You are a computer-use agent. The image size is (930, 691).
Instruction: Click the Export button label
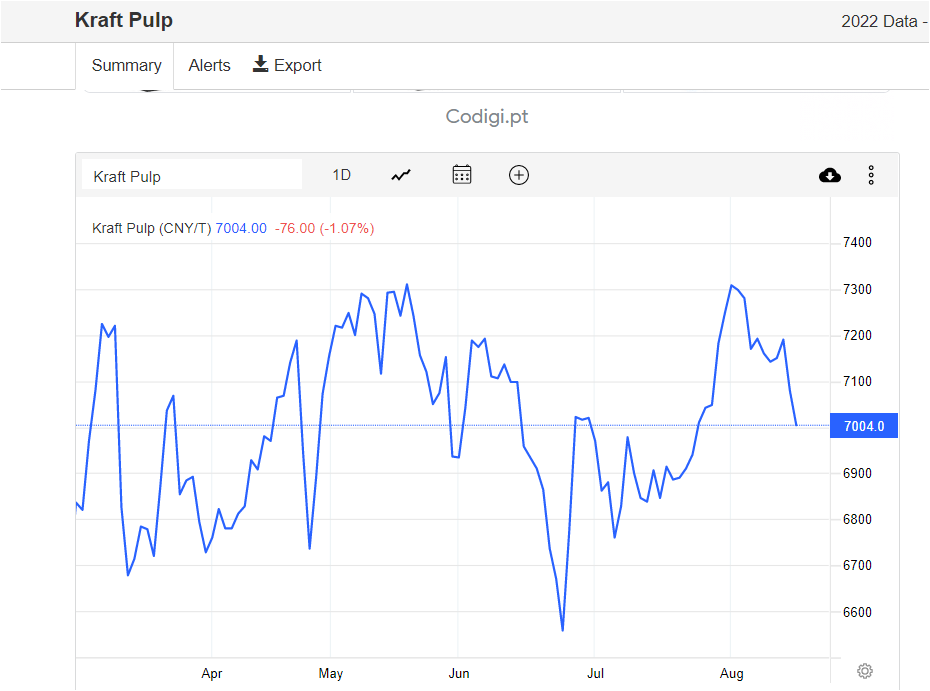pyautogui.click(x=298, y=65)
